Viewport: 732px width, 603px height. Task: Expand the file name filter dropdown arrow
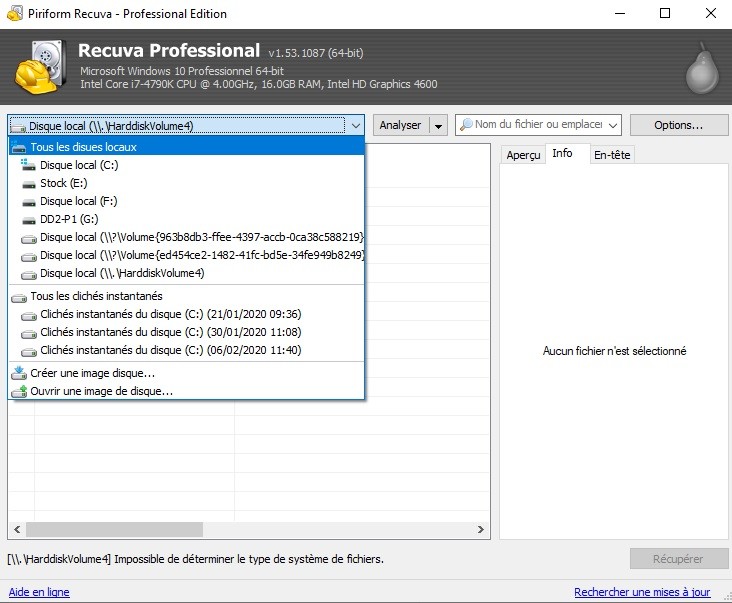[612, 125]
